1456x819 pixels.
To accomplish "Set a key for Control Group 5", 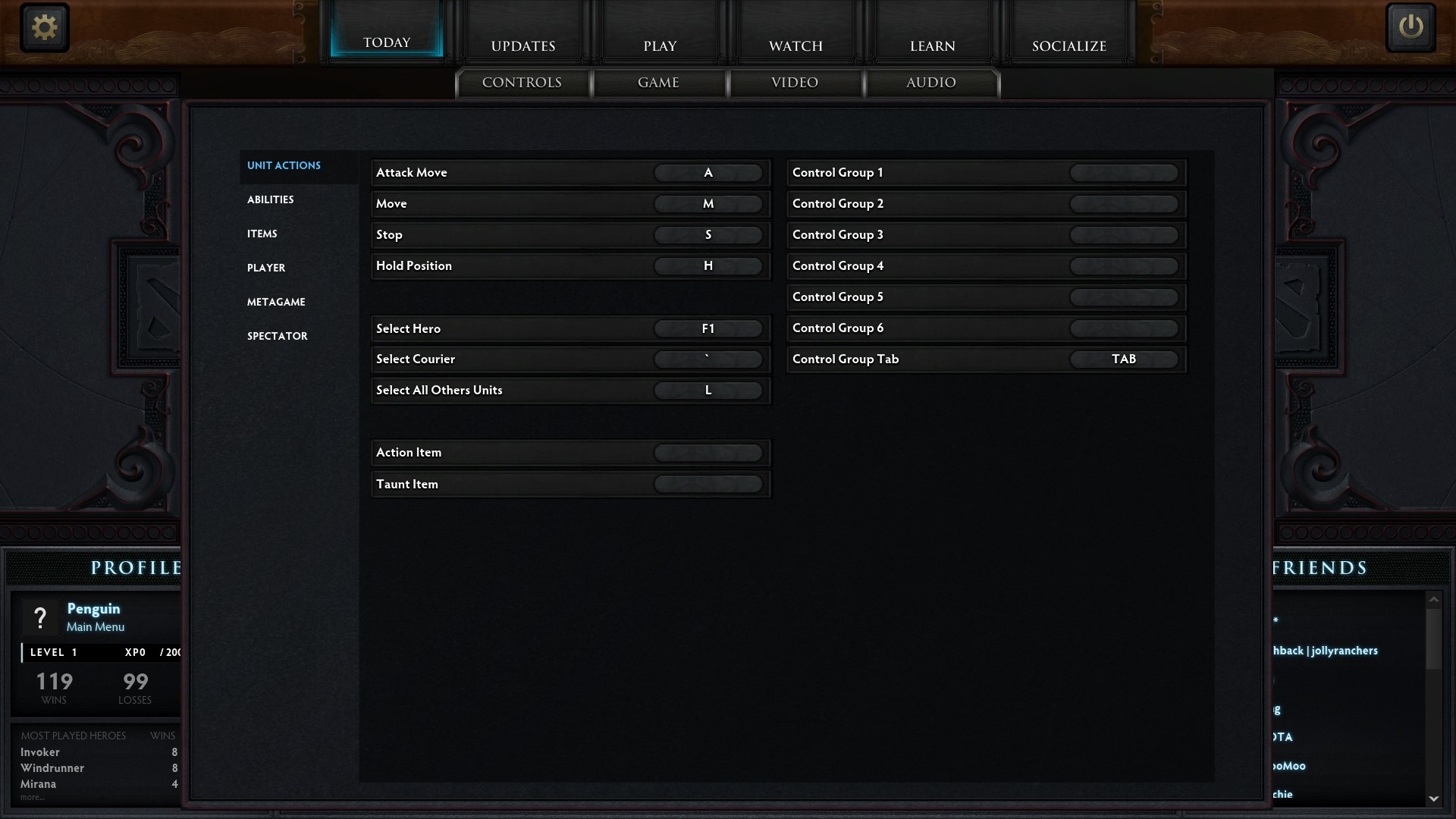I will (x=1124, y=297).
